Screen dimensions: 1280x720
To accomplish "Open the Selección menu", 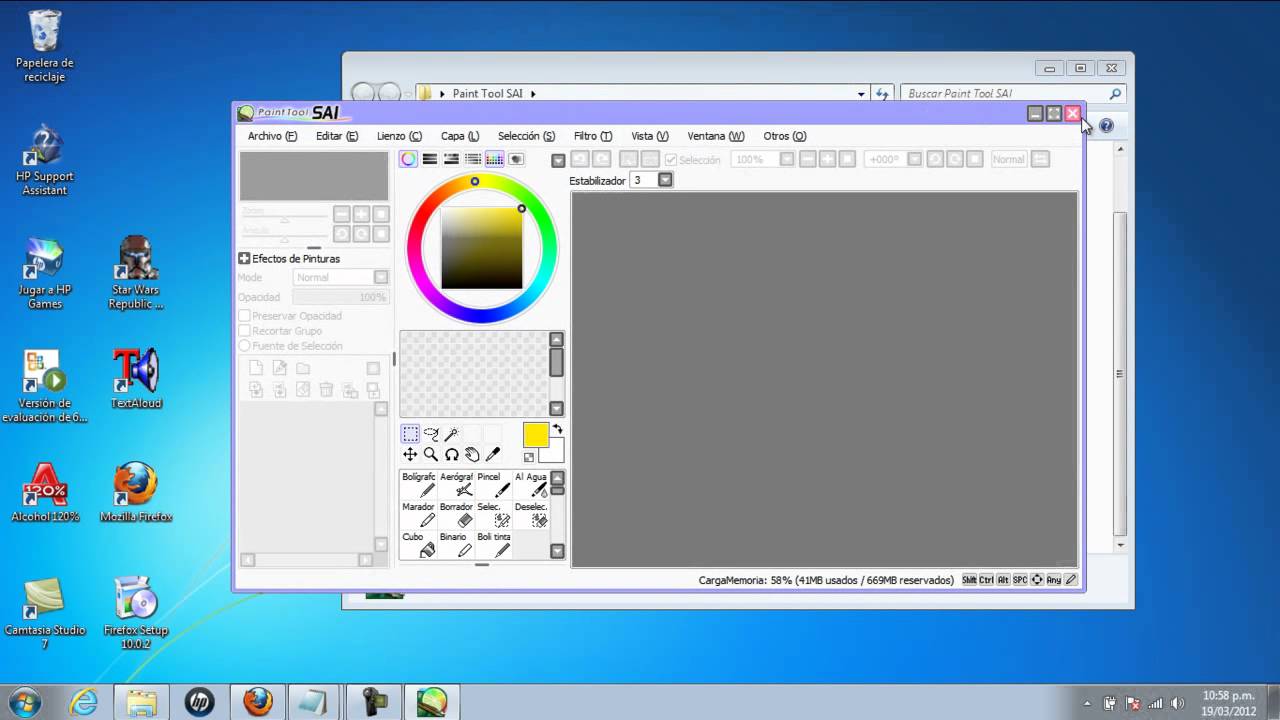I will coord(526,136).
